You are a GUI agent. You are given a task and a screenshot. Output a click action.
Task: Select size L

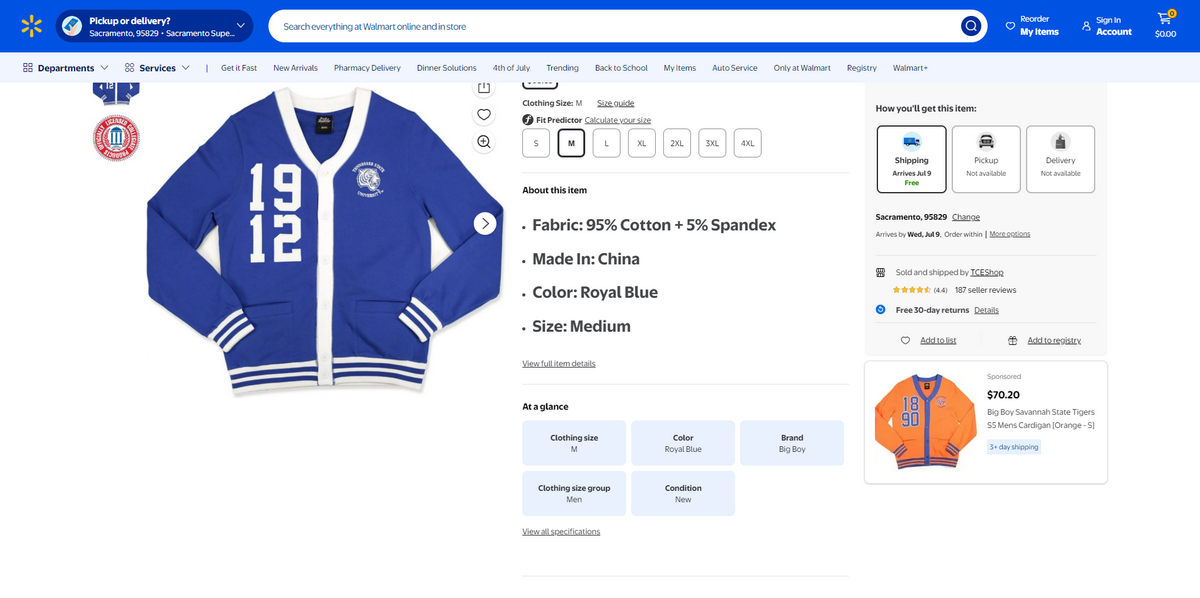[x=606, y=143]
